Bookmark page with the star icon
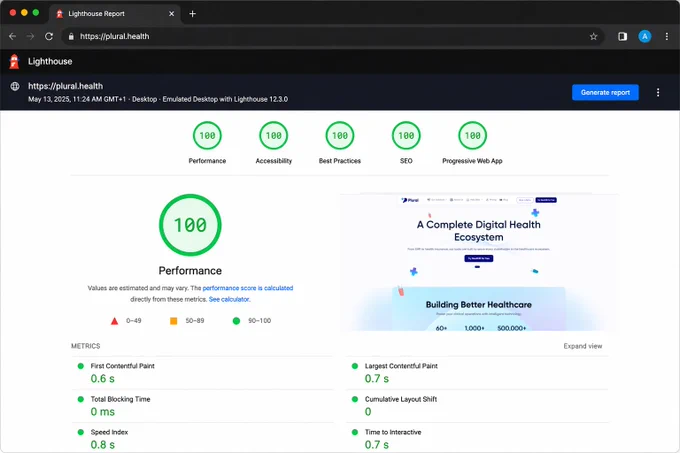Viewport: 680px width, 453px height. tap(593, 36)
